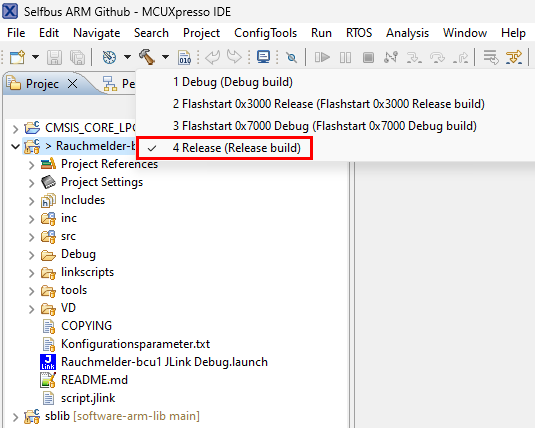Click the Step Over icon
535x428 pixels.
(437, 57)
